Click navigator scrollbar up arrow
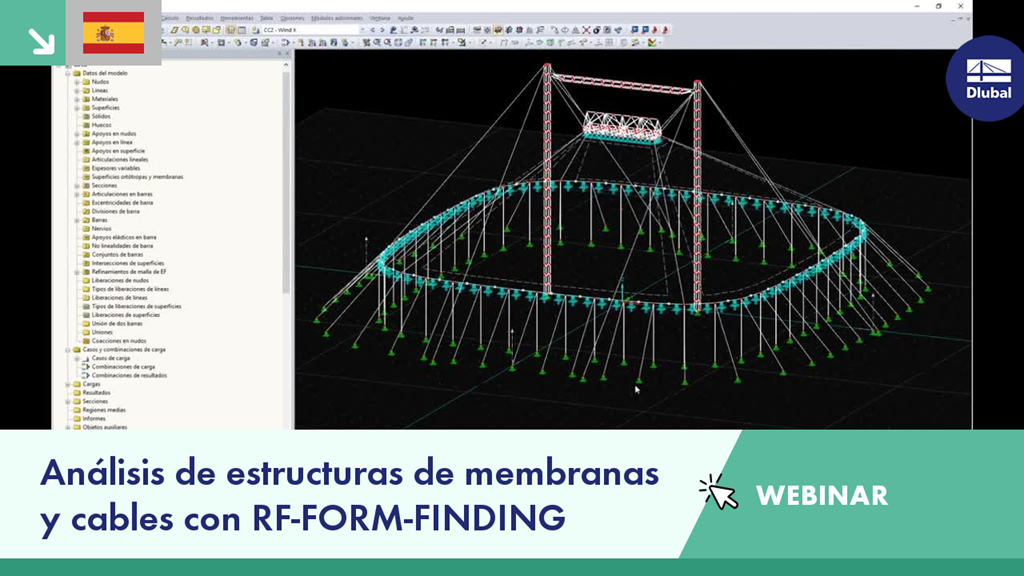The height and width of the screenshot is (576, 1024). click(286, 65)
